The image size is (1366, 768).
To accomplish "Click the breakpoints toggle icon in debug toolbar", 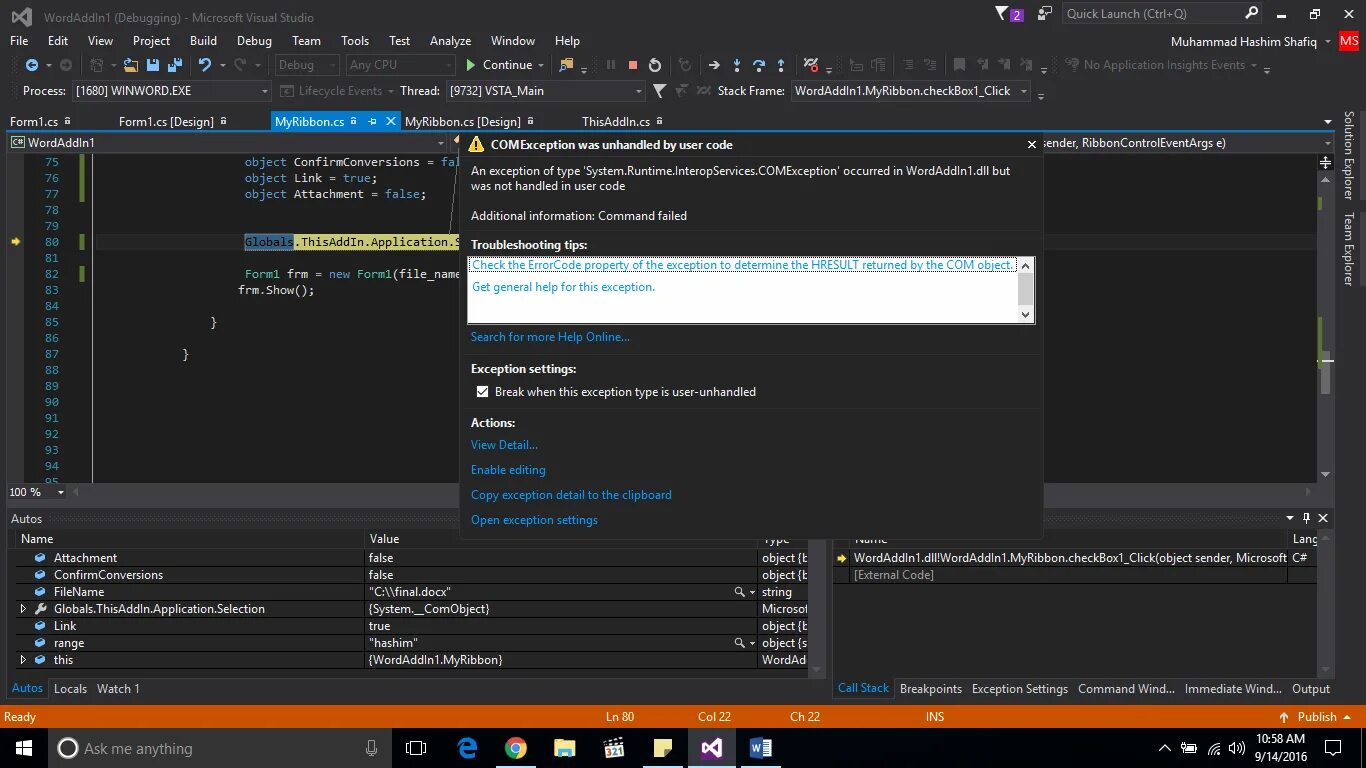I will pyautogui.click(x=811, y=65).
